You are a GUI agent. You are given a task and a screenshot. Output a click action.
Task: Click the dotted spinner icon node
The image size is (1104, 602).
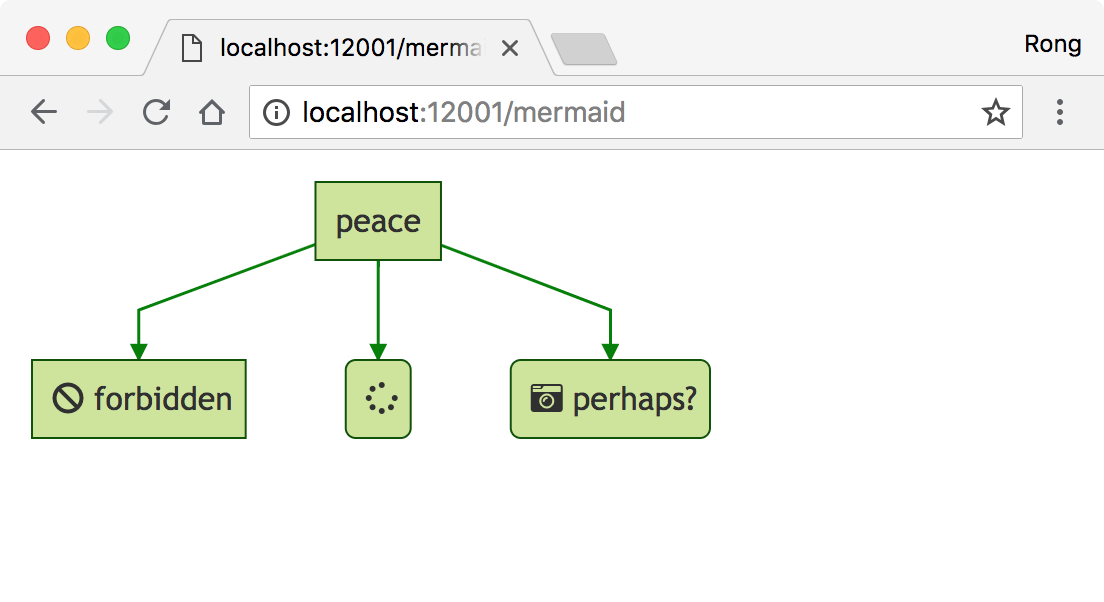[x=378, y=398]
